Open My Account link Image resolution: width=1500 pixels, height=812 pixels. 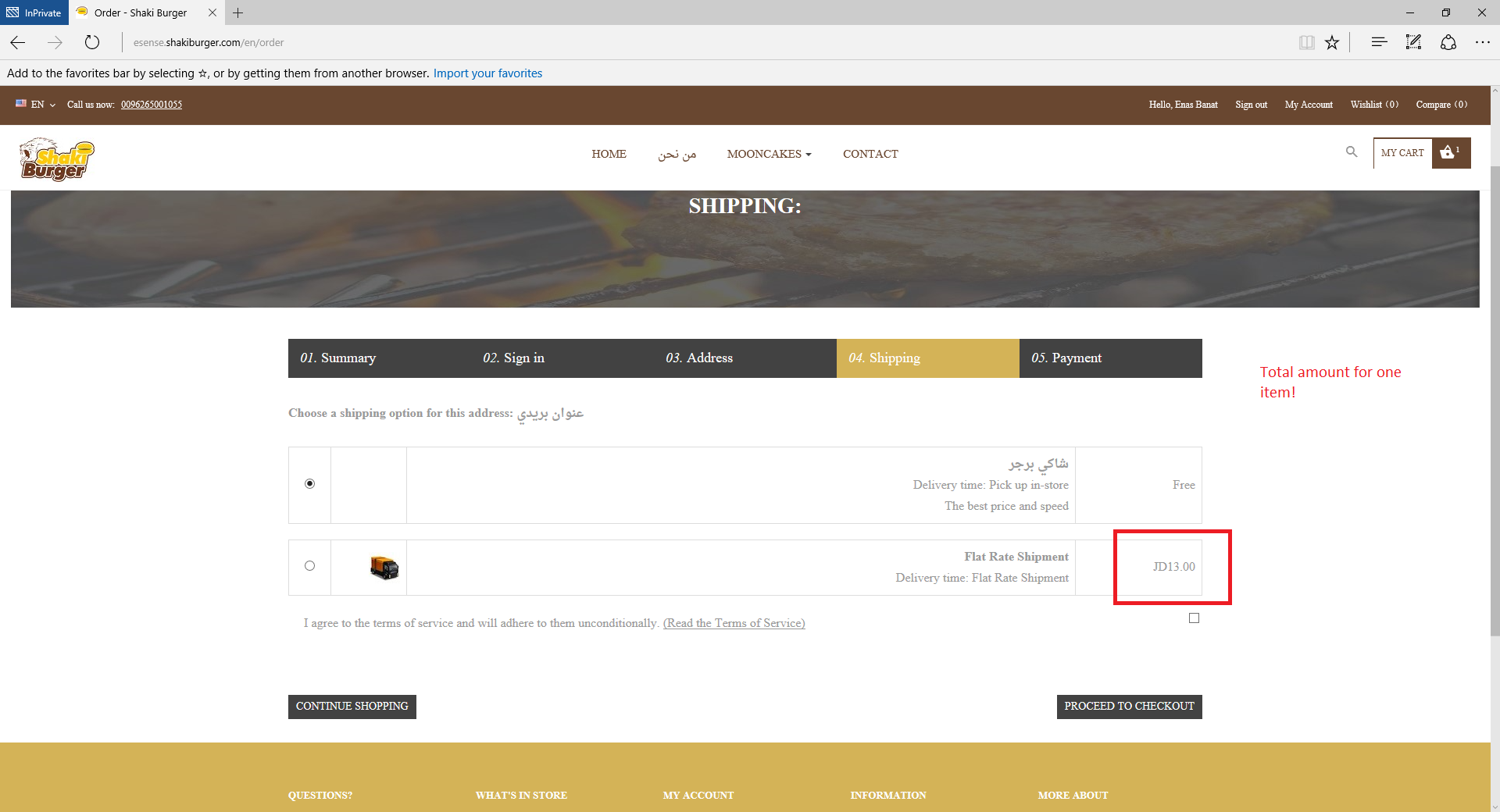tap(1309, 105)
